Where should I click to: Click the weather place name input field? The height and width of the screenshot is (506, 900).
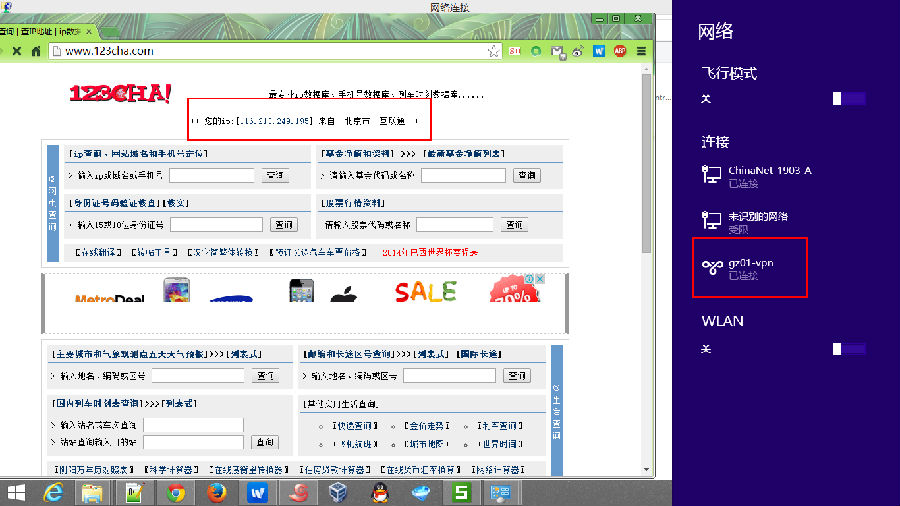pos(199,376)
